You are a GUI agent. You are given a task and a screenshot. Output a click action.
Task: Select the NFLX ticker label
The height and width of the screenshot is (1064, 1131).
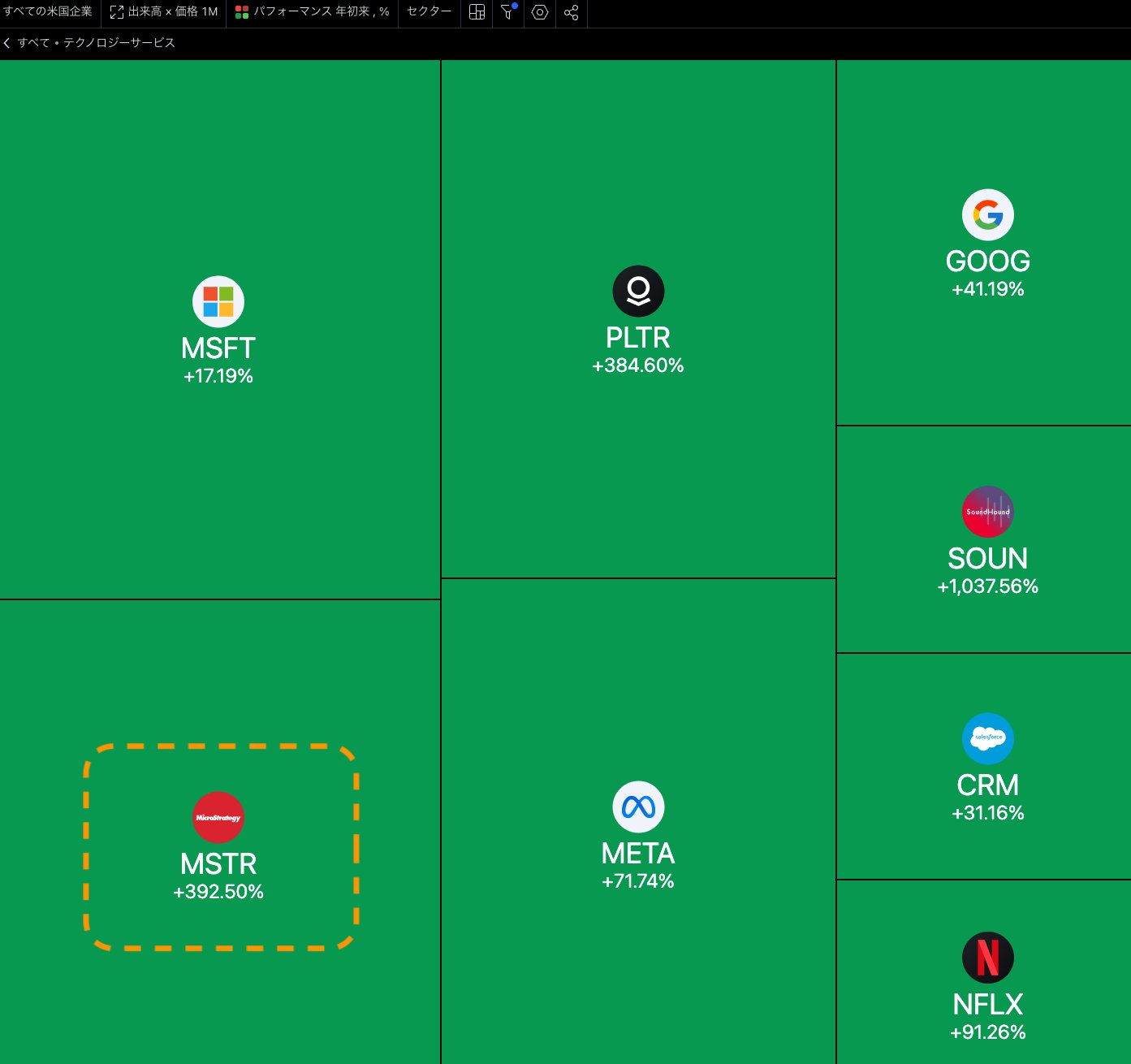988,1005
